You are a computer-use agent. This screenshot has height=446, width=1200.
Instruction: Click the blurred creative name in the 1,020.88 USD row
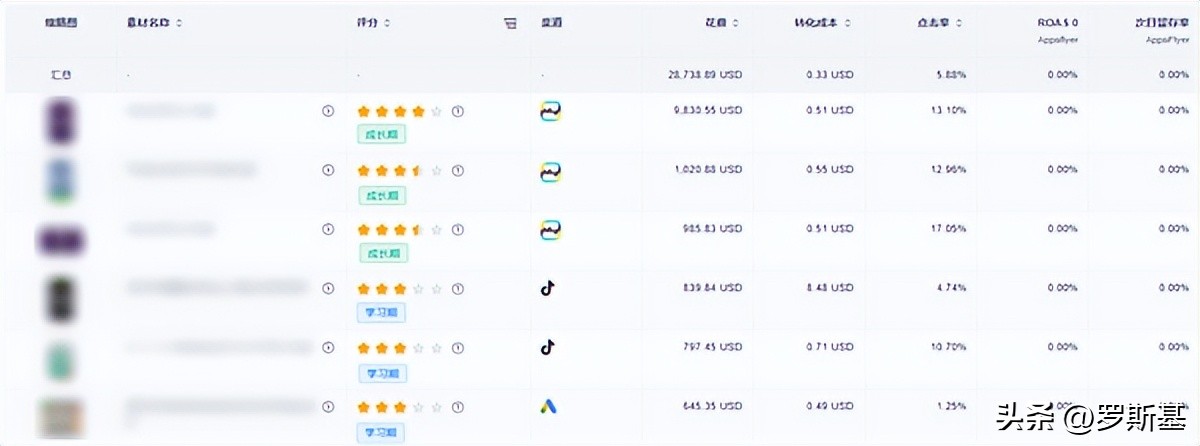point(190,170)
